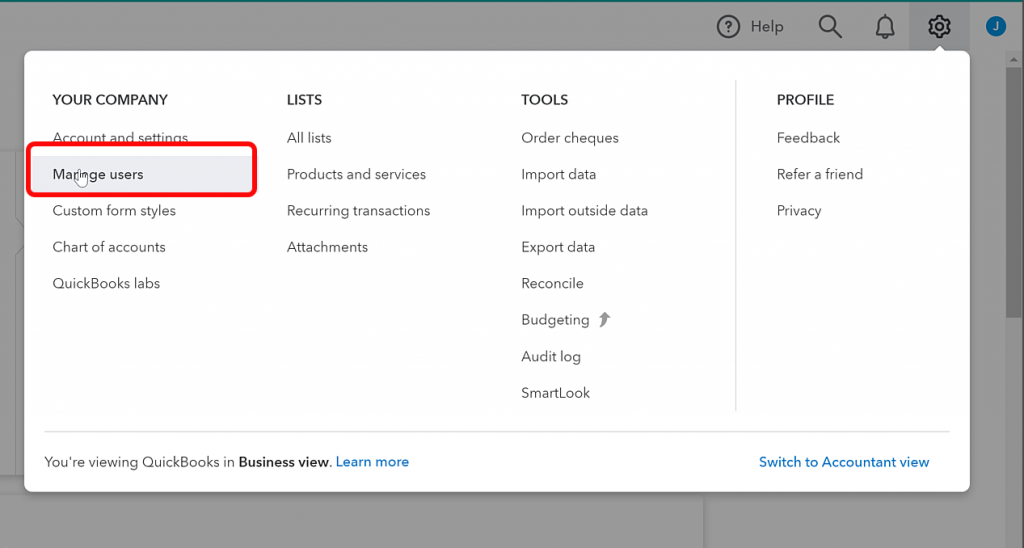Open the Reconcile tool
Image resolution: width=1024 pixels, height=548 pixels.
click(552, 283)
